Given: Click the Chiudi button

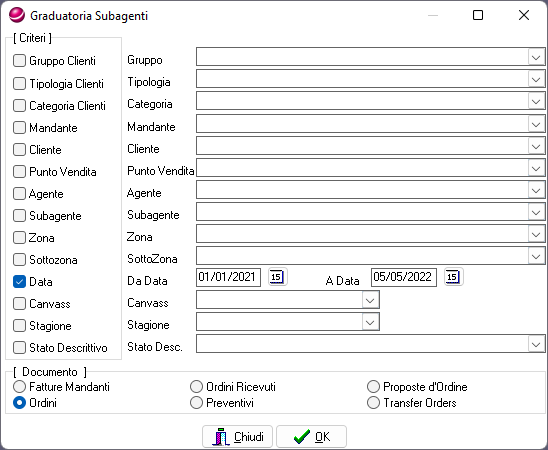Looking at the screenshot, I should tap(237, 437).
